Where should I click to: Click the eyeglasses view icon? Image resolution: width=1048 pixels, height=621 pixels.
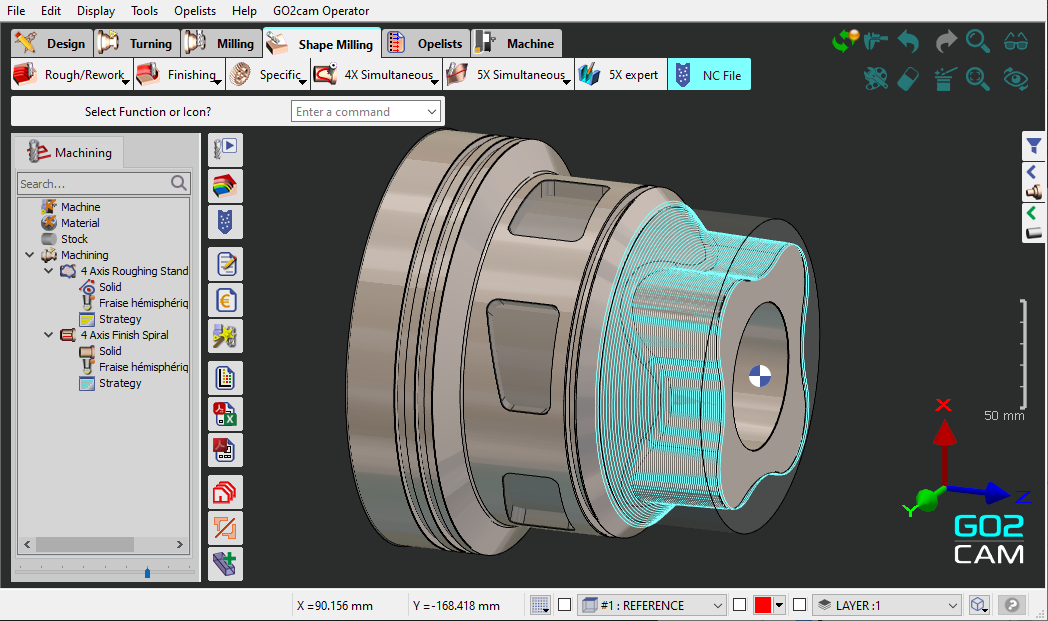tap(1015, 42)
